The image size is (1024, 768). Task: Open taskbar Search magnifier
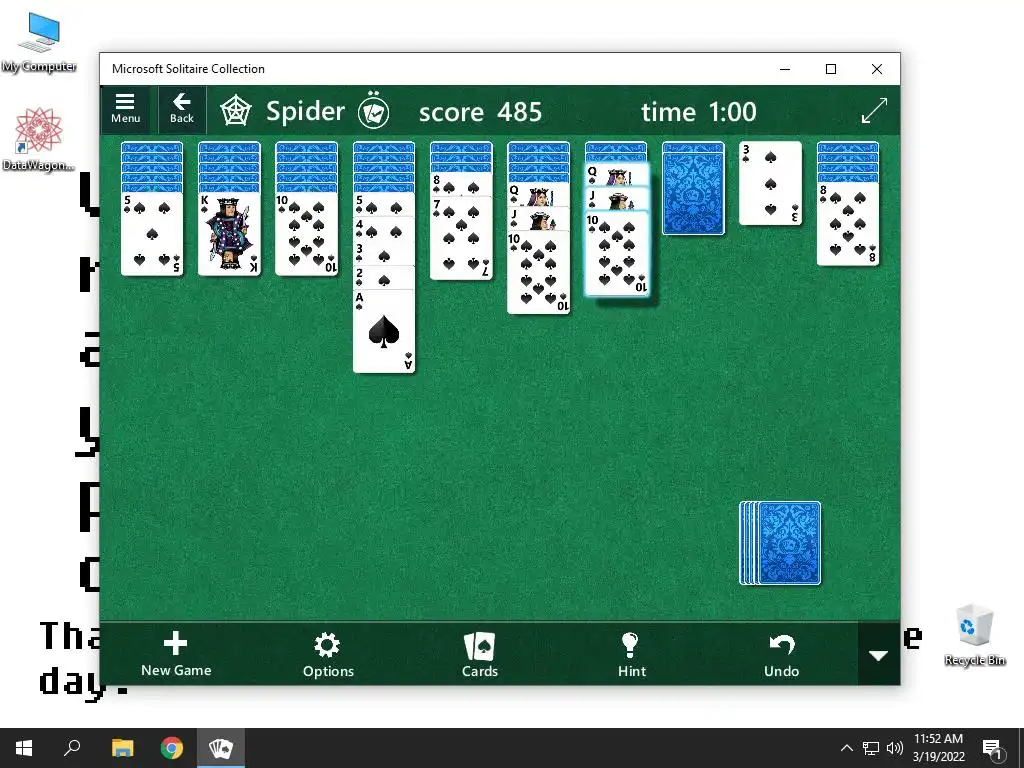pos(72,748)
